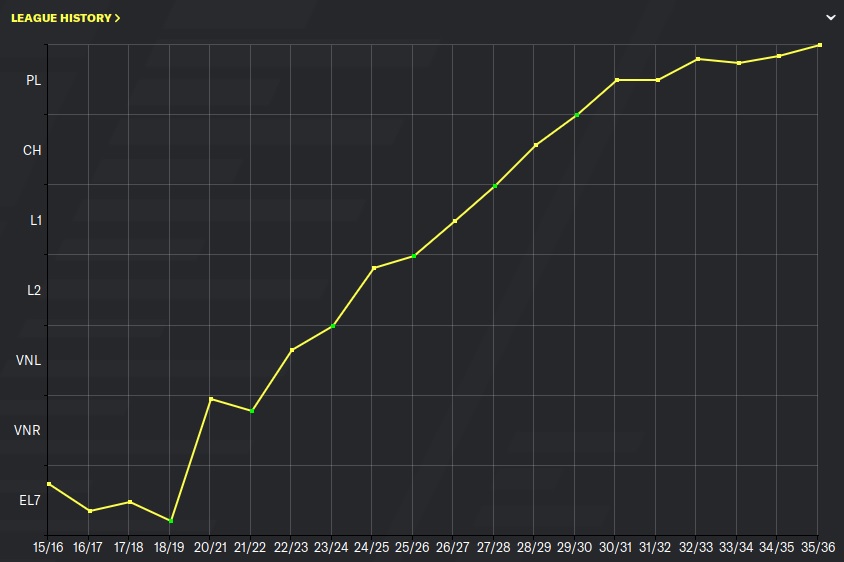Click the 15/16 season data point
Screen dimensions: 844x562
point(49,484)
